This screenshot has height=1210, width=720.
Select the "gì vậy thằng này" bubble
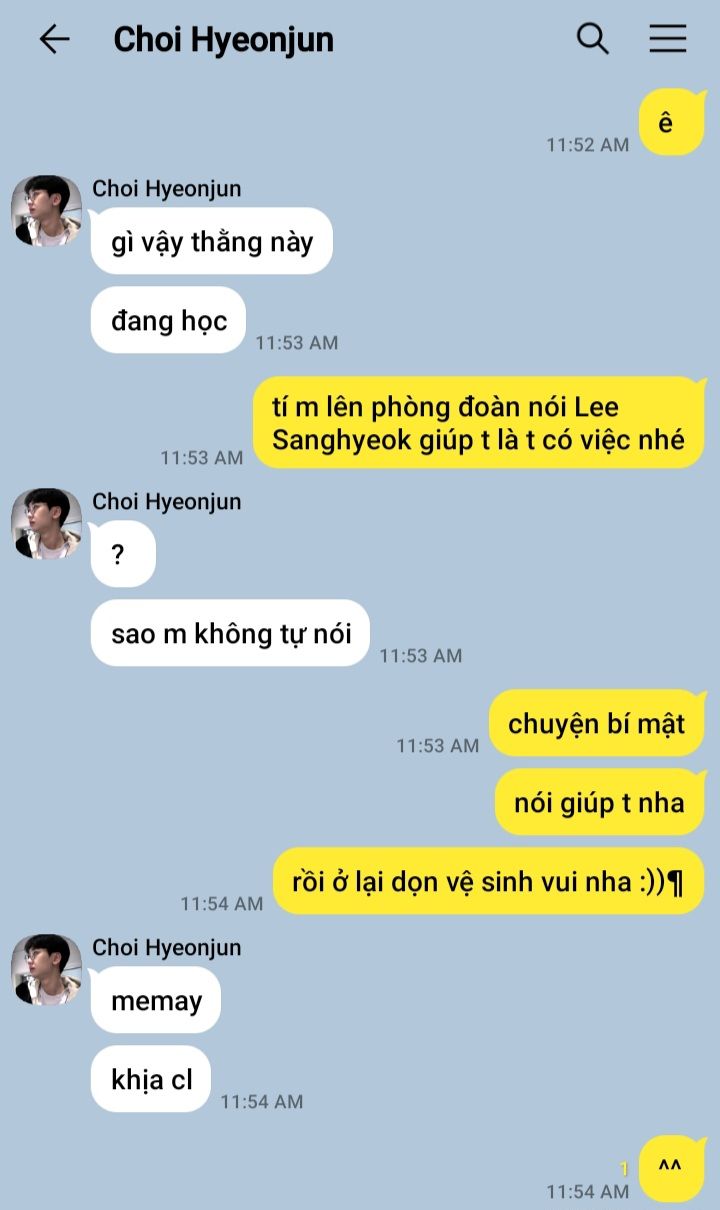(212, 241)
